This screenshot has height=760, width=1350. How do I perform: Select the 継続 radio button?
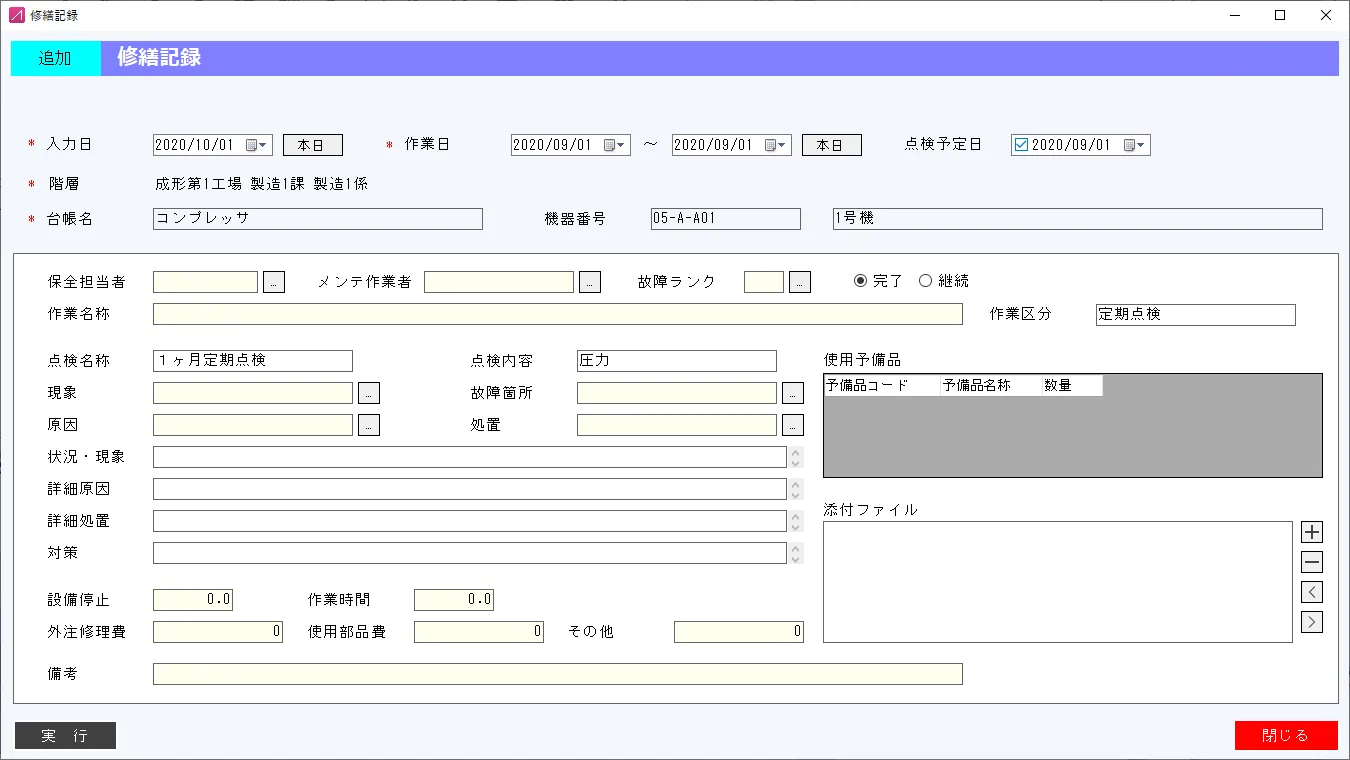[x=926, y=280]
